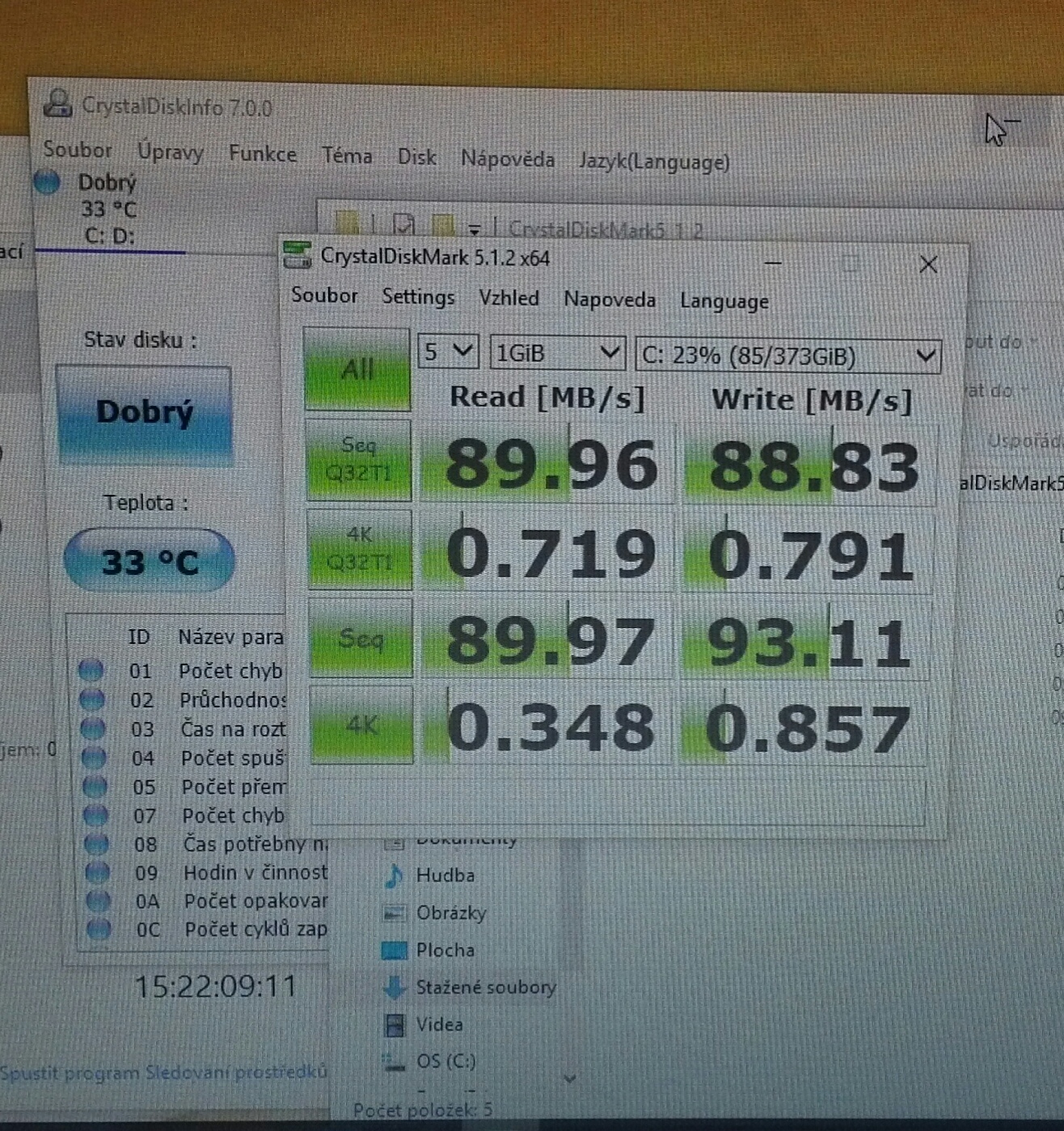1064x1131 pixels.
Task: Click the Read [MB/s] column header
Action: coord(547,397)
